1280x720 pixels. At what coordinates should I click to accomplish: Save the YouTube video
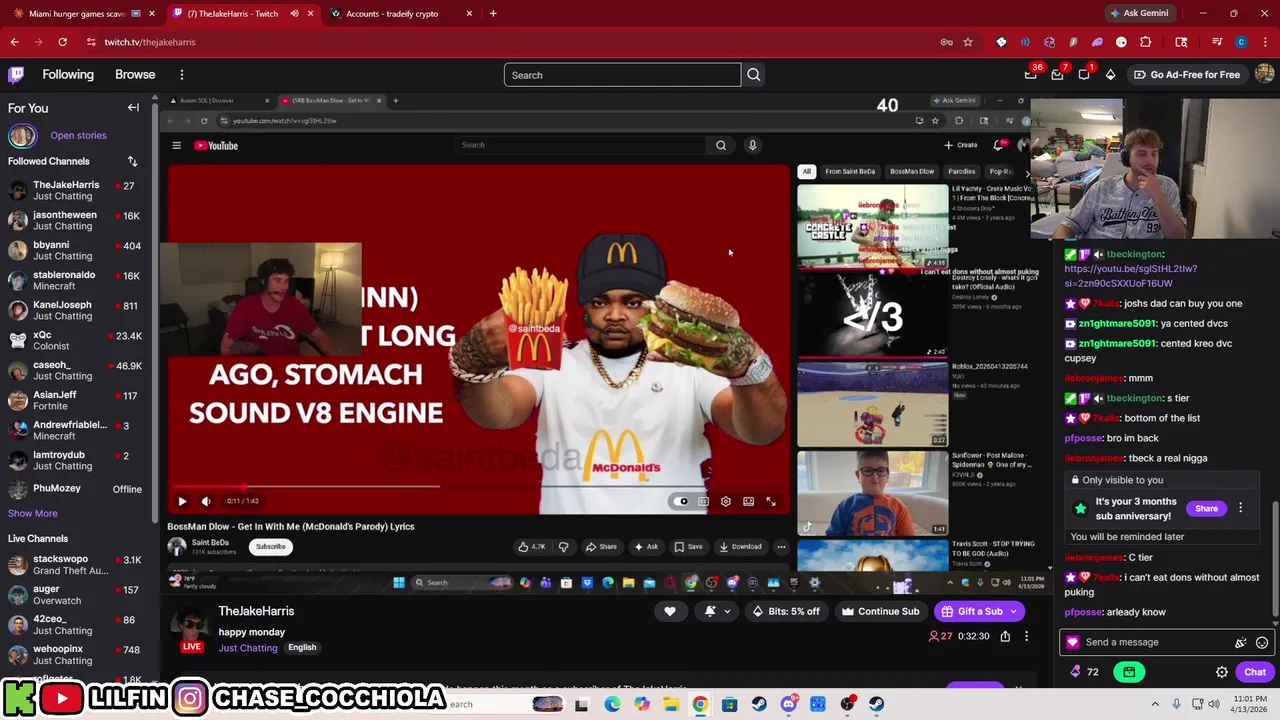pyautogui.click(x=688, y=547)
